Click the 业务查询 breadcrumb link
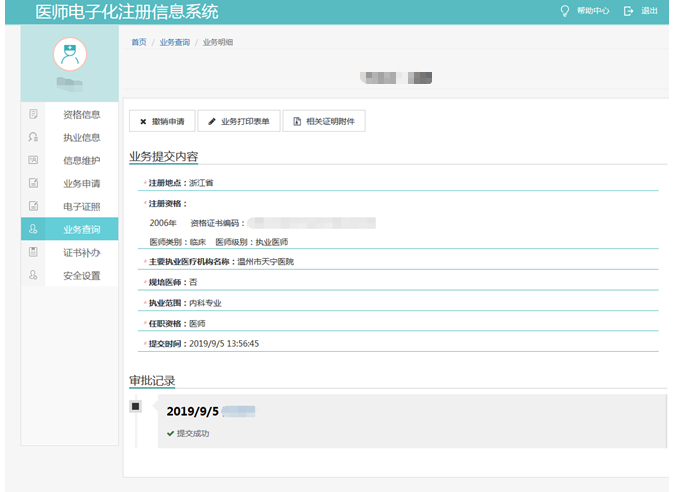The height and width of the screenshot is (492, 675). [x=174, y=42]
